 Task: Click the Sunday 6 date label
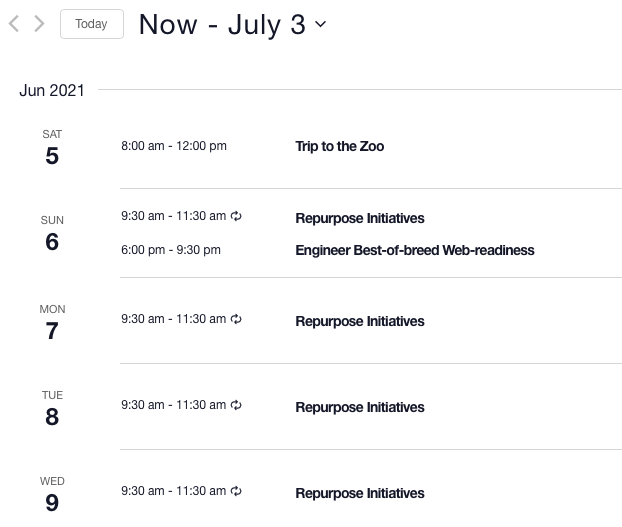52,233
